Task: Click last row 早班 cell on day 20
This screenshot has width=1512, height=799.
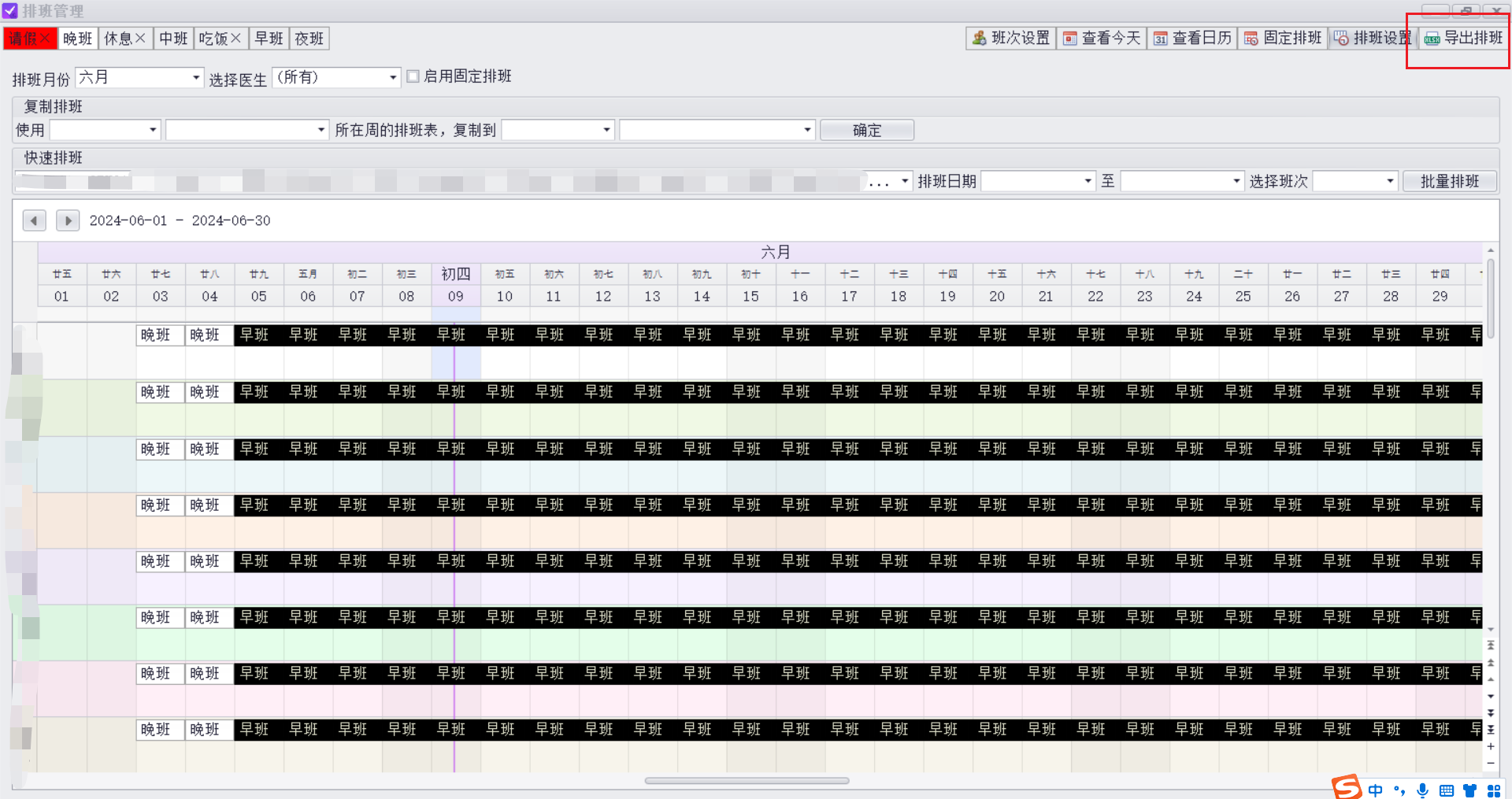Action: [997, 730]
